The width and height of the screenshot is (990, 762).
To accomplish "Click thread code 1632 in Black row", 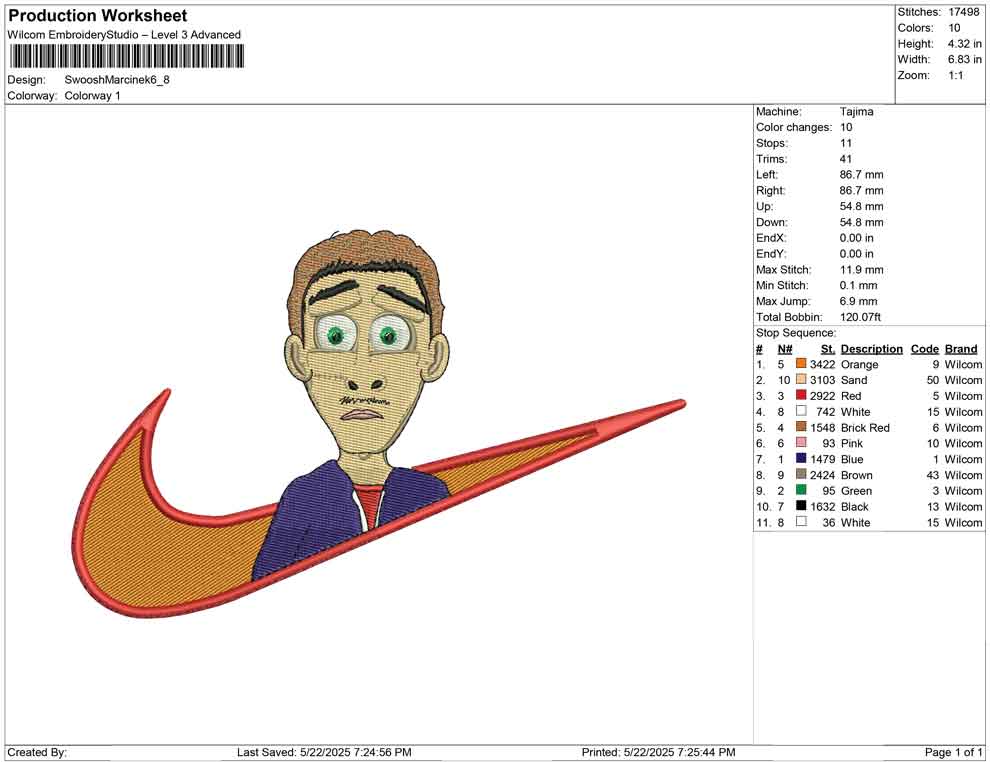I will pos(822,506).
